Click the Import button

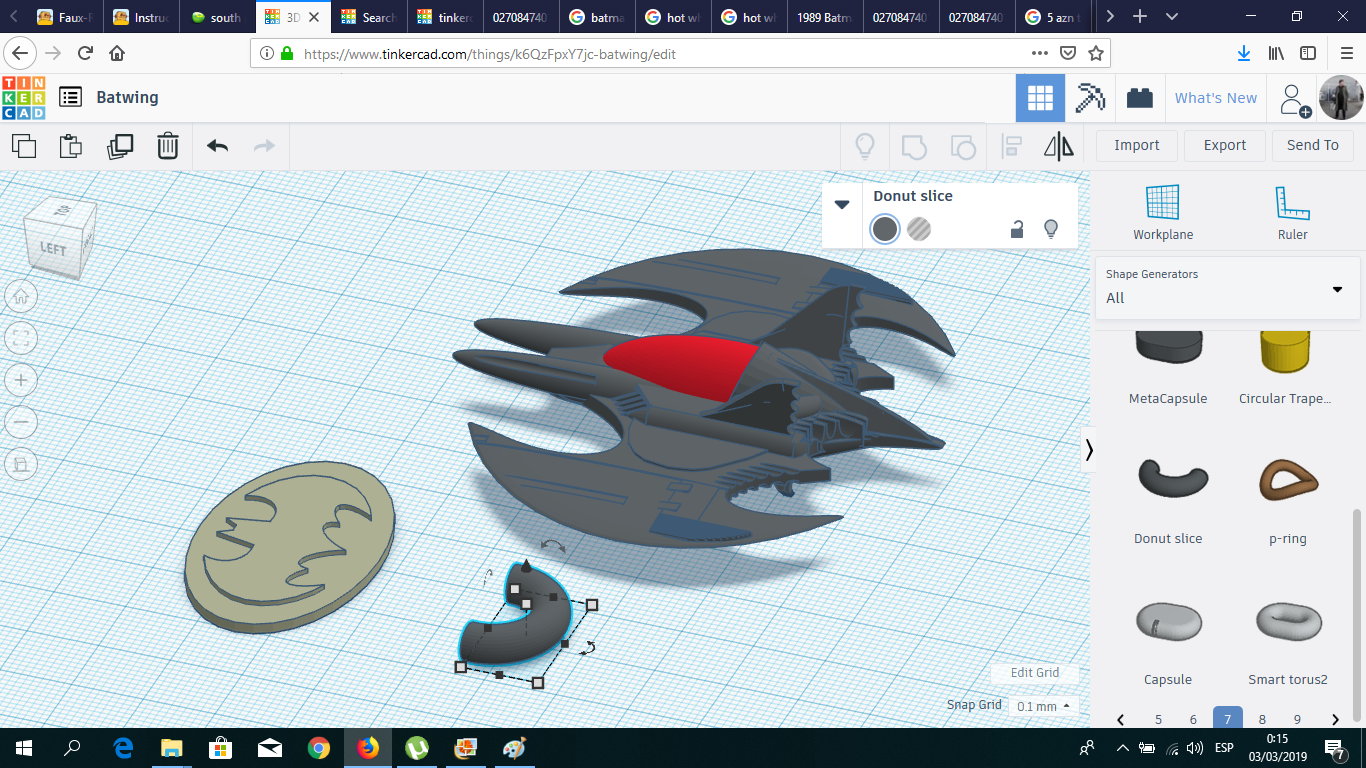click(1137, 145)
